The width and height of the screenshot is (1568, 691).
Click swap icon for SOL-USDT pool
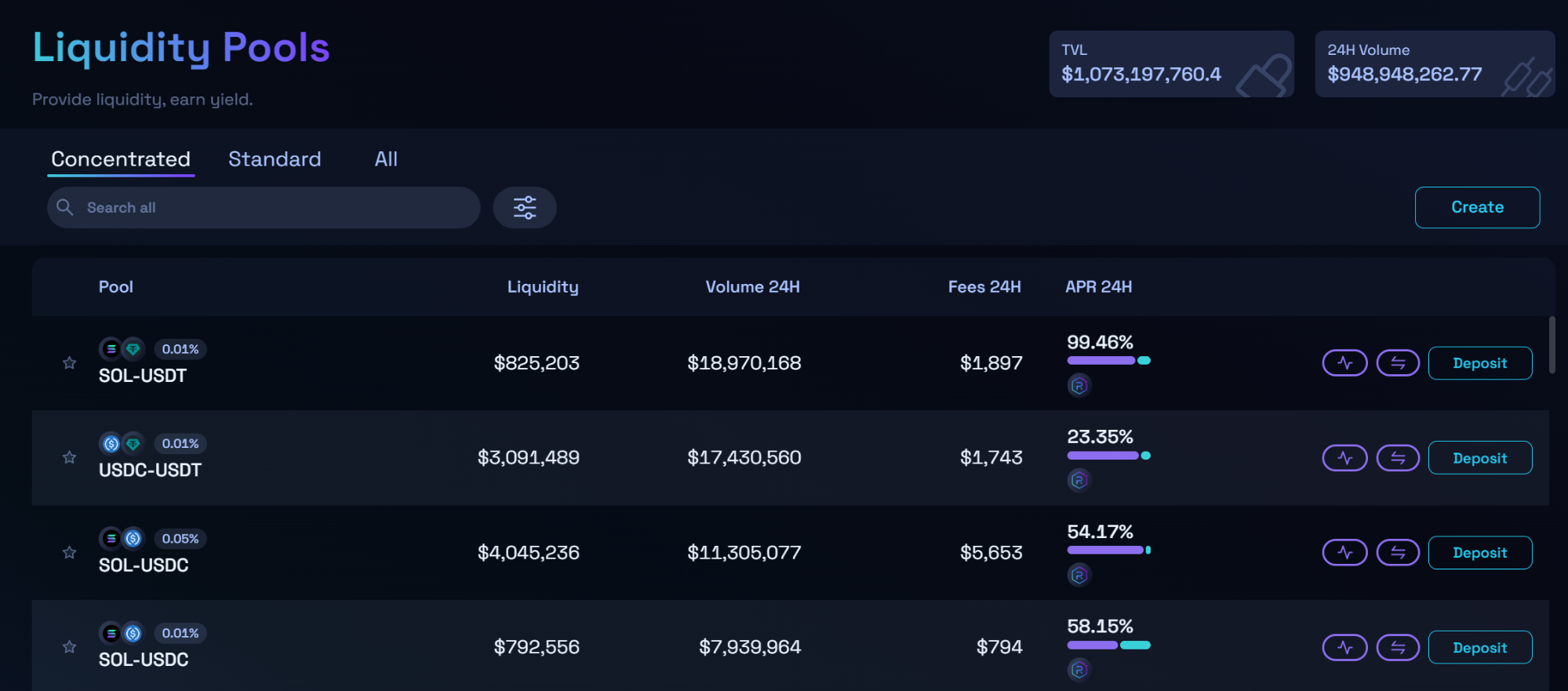[1398, 363]
